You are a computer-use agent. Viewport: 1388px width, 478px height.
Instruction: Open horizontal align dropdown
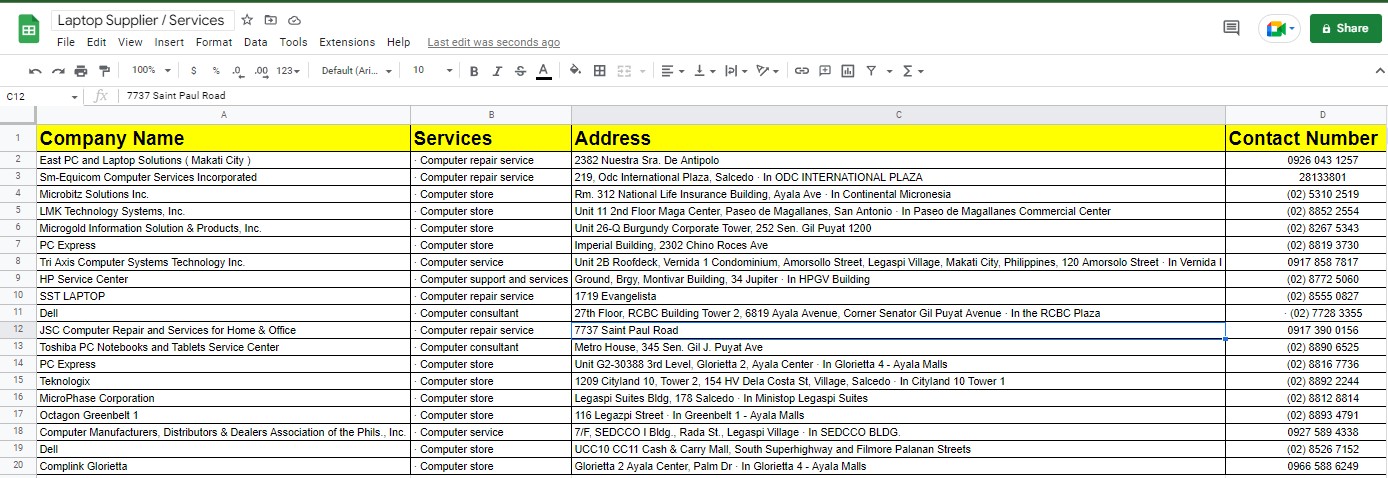tap(673, 71)
